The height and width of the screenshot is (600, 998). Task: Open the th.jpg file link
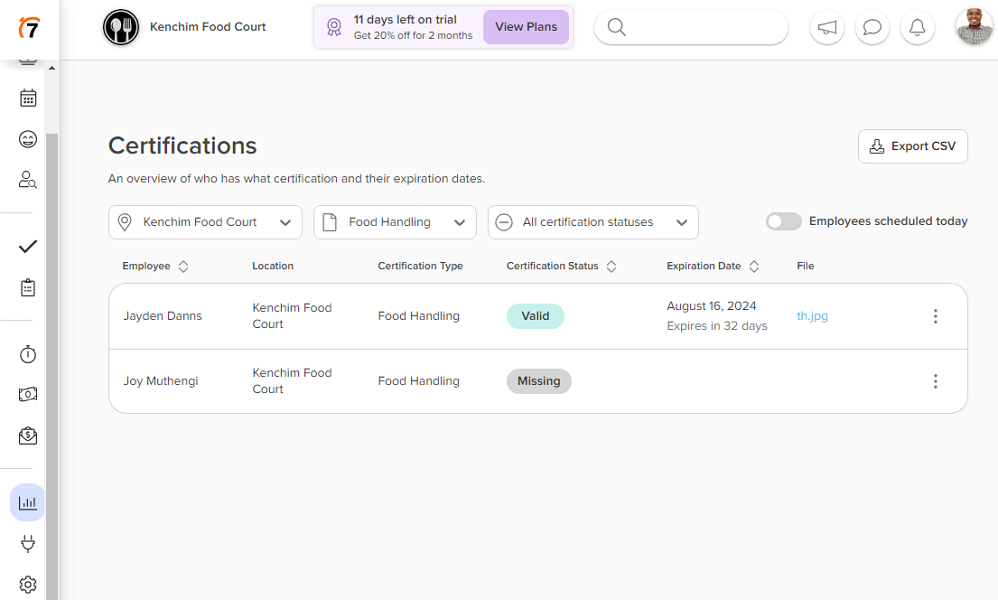pos(812,316)
